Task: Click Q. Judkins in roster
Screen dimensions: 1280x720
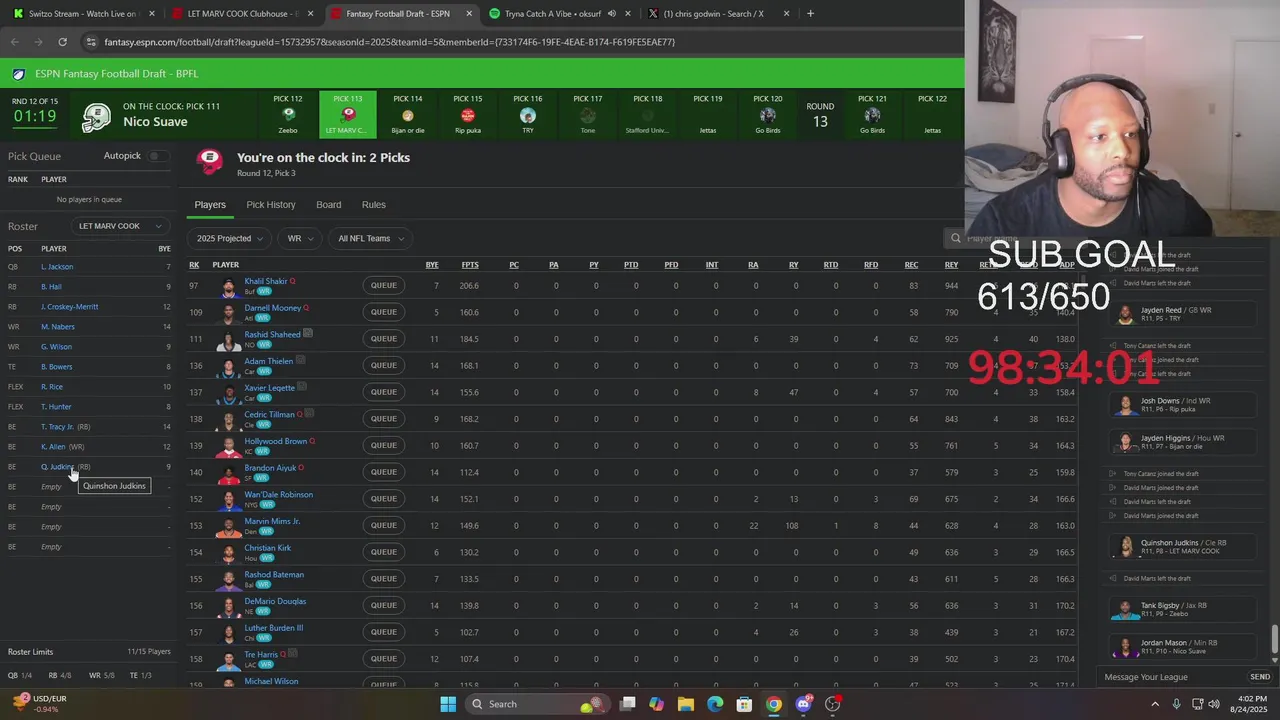Action: (57, 467)
